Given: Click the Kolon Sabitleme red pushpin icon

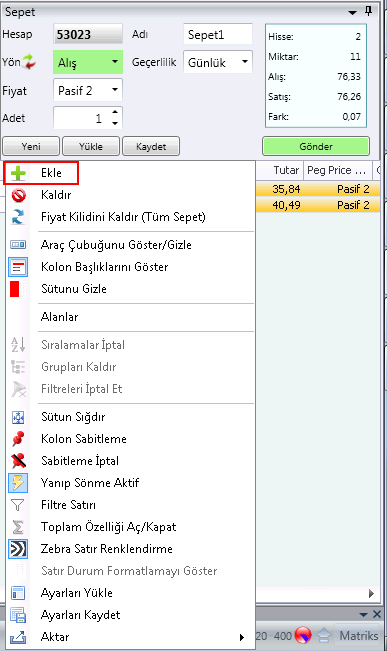Looking at the screenshot, I should coord(18,439).
